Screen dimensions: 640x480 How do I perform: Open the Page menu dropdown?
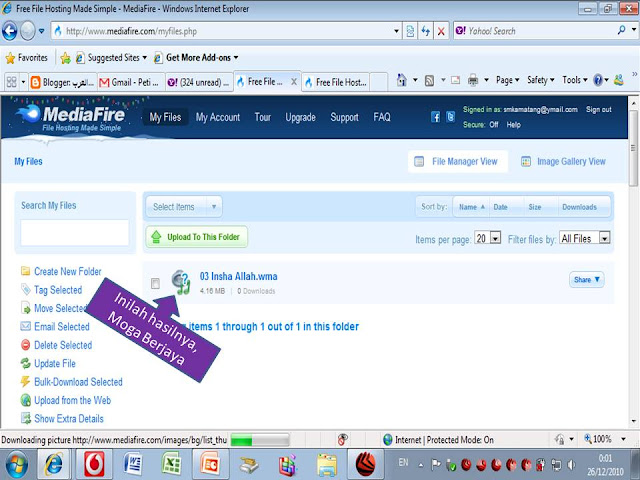[507, 80]
